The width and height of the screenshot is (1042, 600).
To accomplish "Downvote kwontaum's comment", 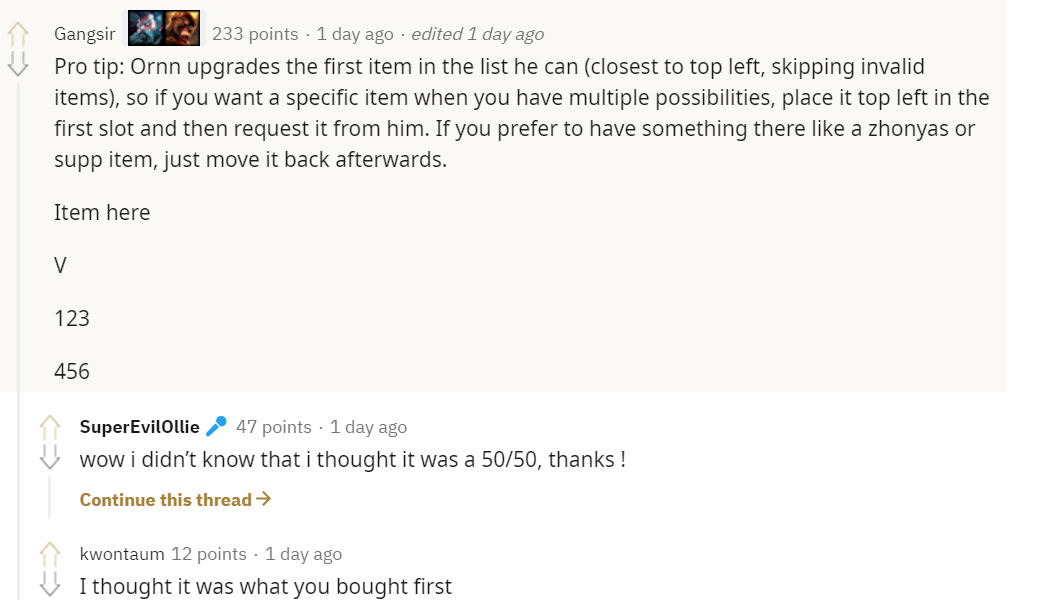I will coord(50,583).
